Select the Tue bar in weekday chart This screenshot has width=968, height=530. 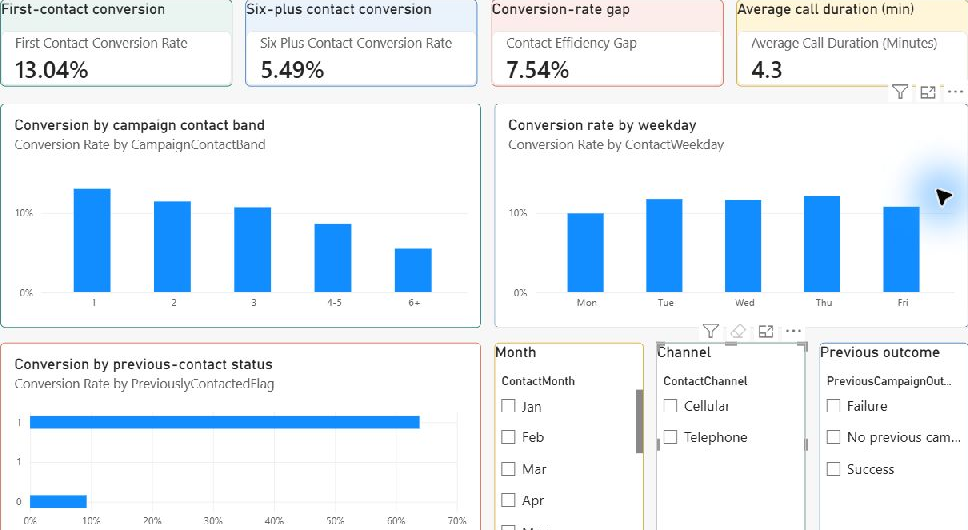tap(664, 246)
